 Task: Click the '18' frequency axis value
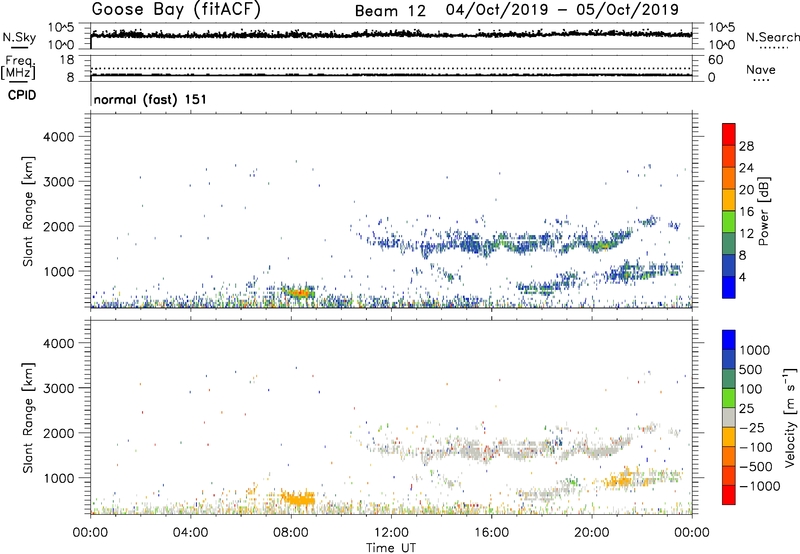click(x=67, y=60)
